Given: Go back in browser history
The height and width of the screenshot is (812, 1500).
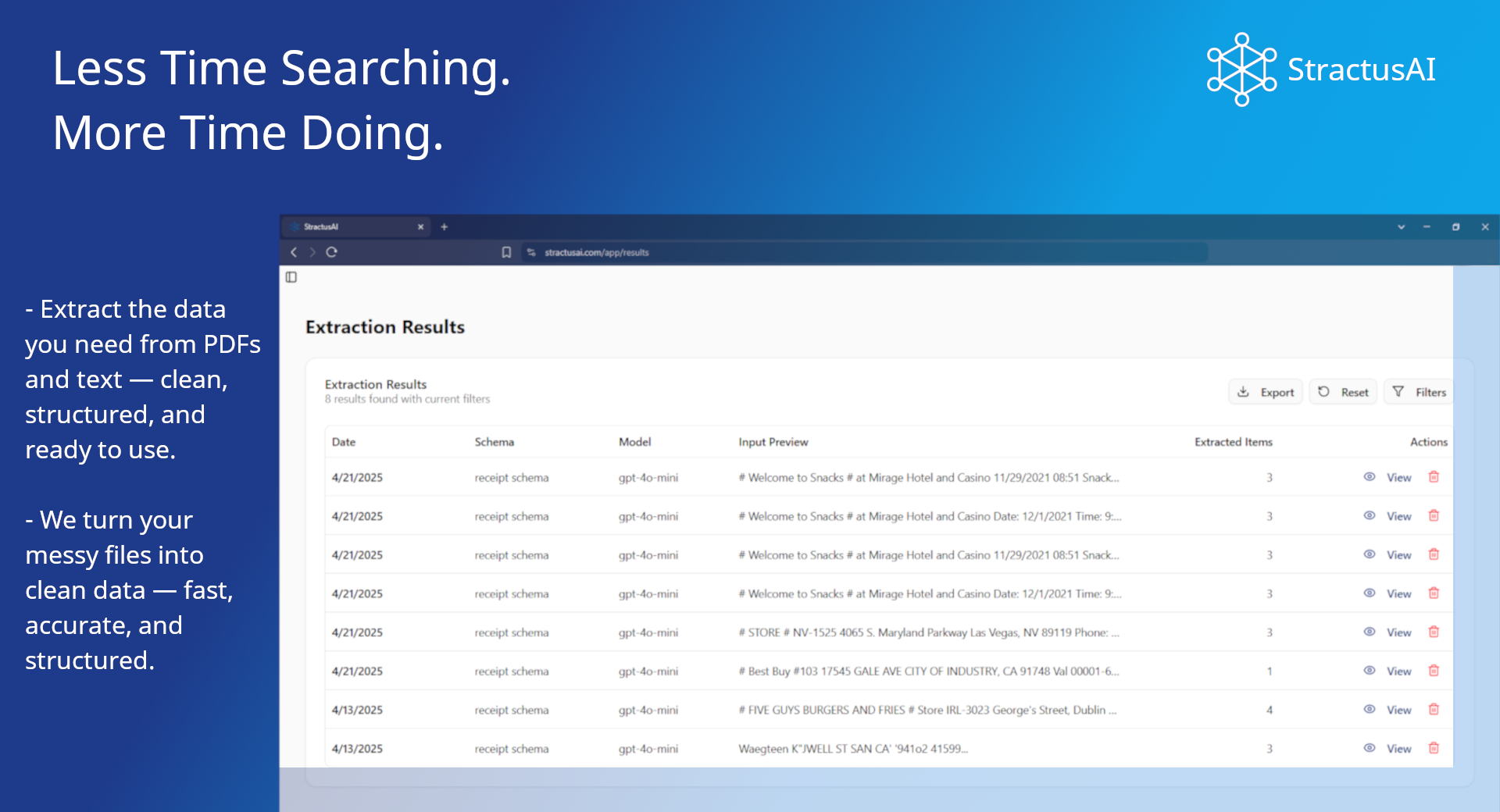Looking at the screenshot, I should click(x=294, y=252).
